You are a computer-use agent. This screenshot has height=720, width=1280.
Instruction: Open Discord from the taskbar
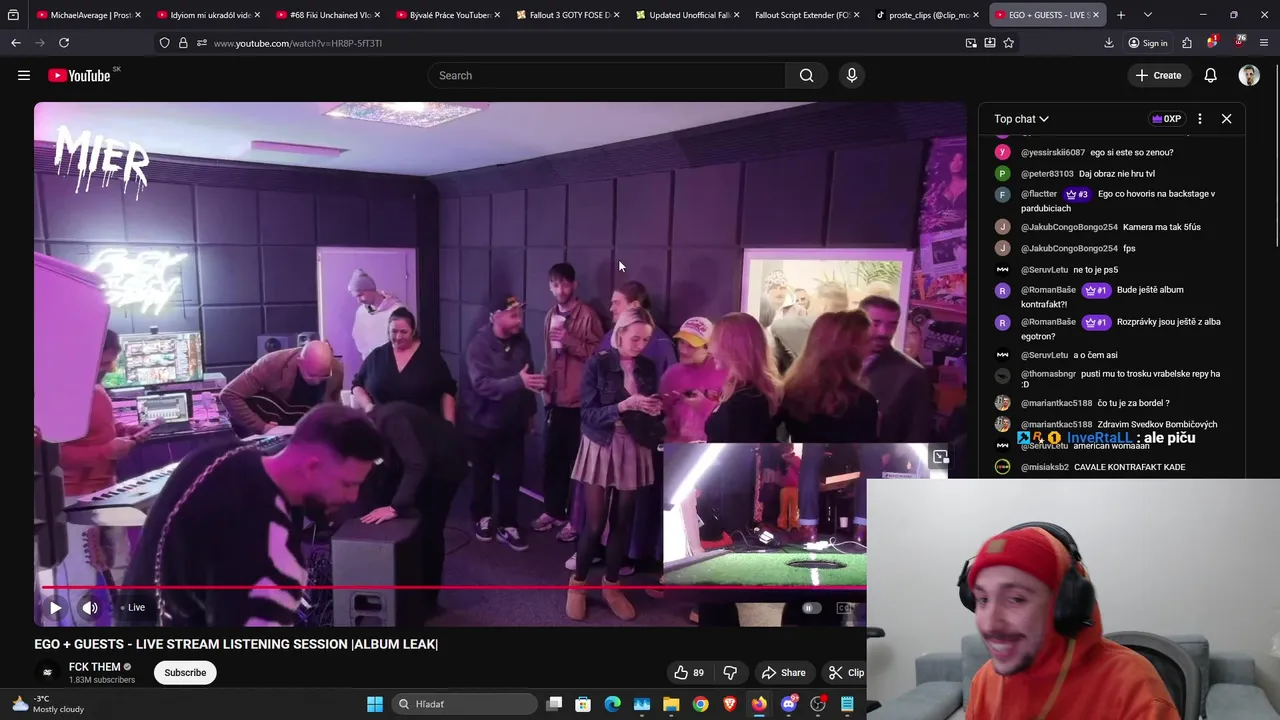pyautogui.click(x=789, y=704)
